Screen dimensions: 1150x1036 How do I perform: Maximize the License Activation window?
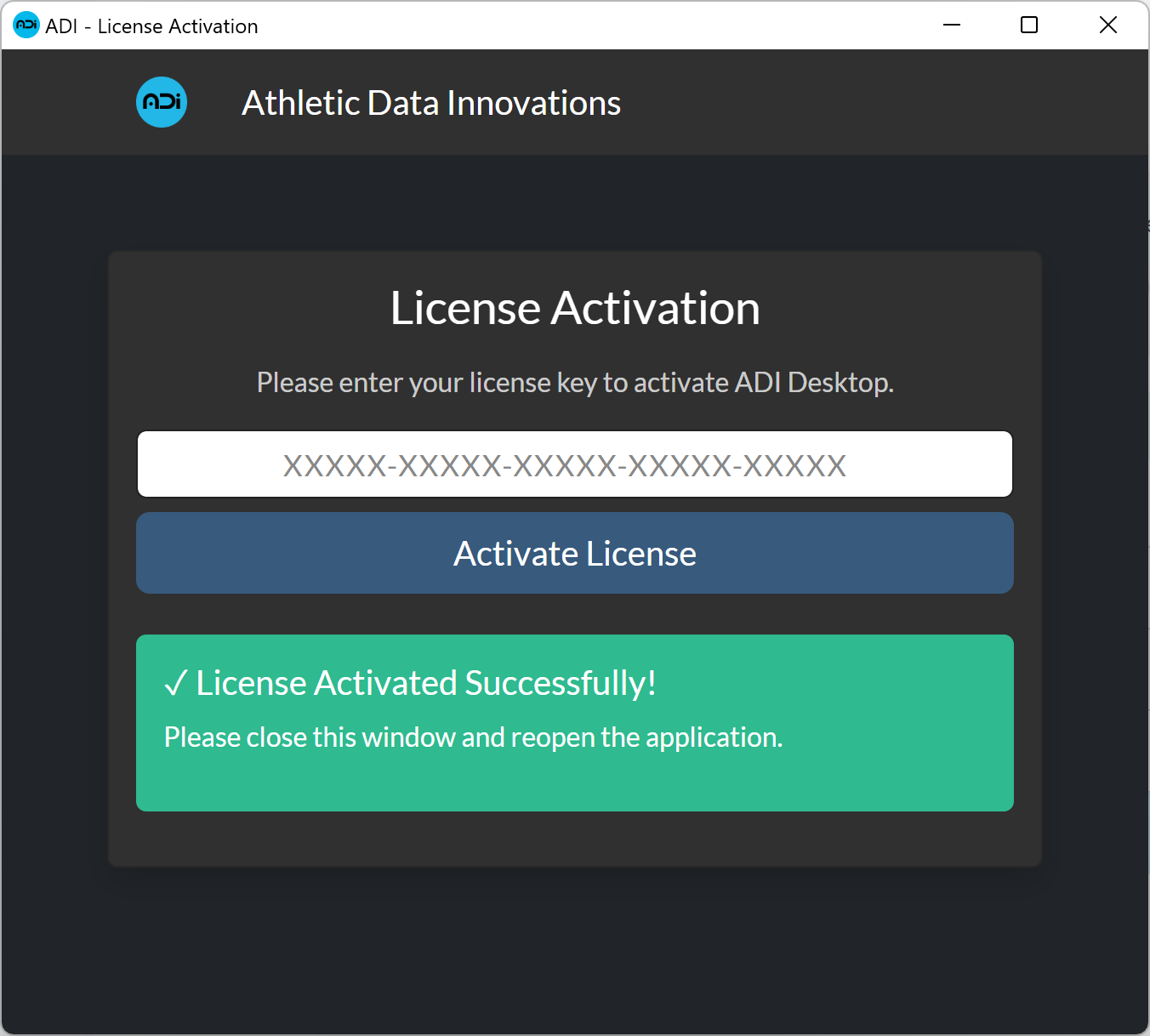pos(1029,26)
